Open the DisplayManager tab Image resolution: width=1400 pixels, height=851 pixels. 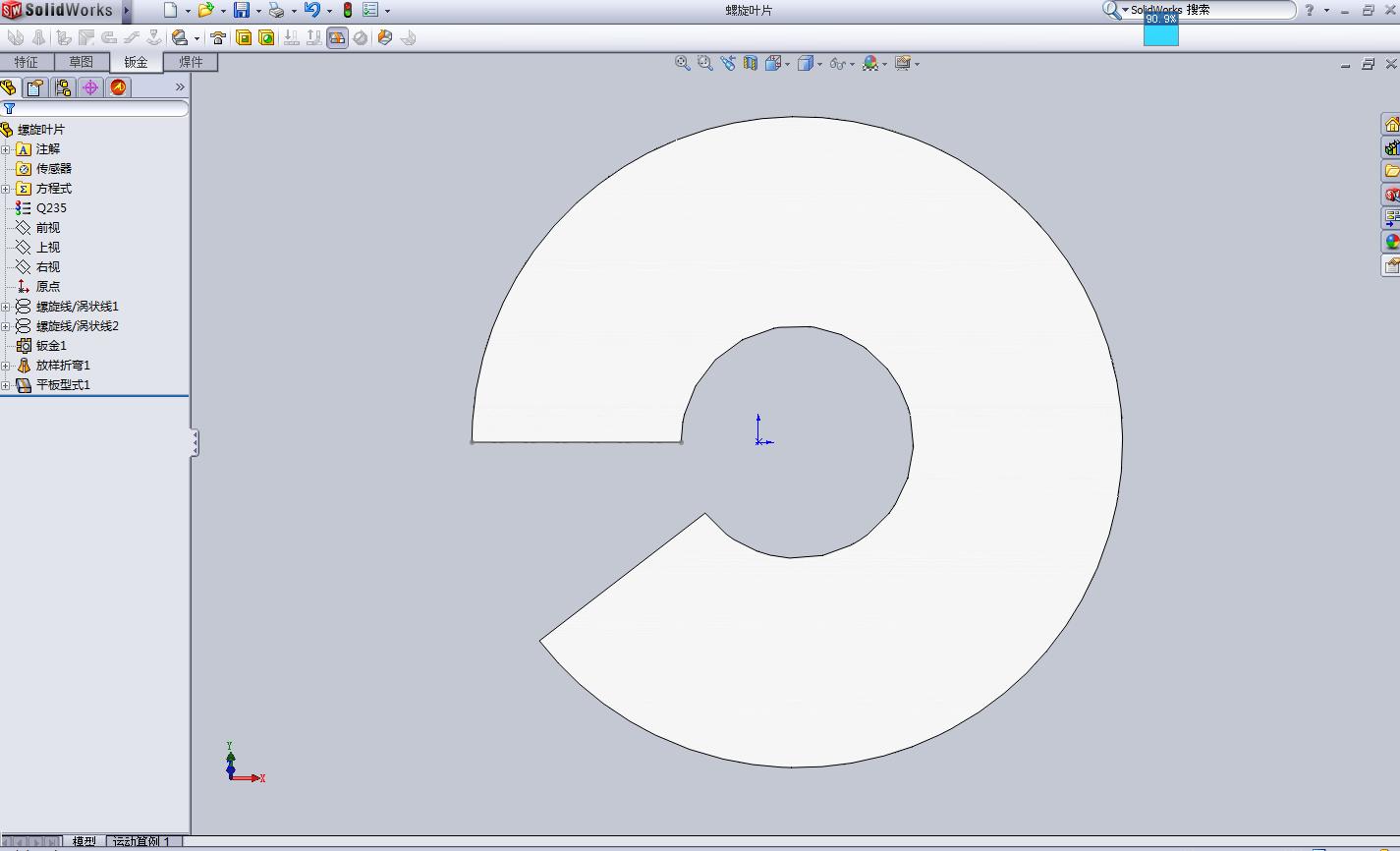tap(118, 87)
